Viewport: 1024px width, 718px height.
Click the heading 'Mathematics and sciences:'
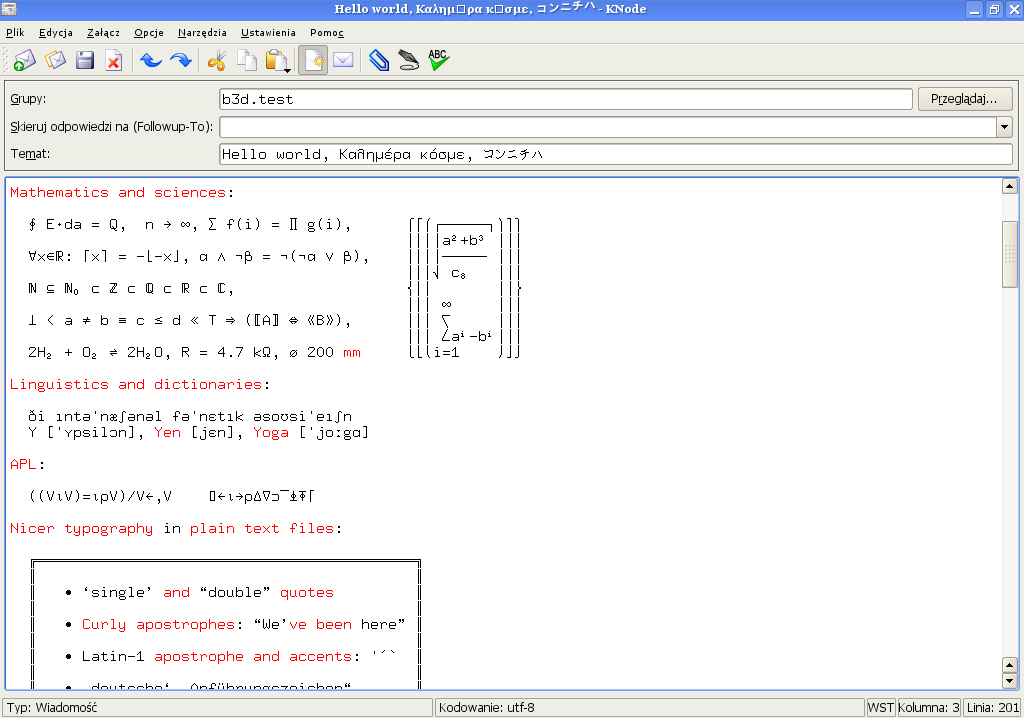(x=122, y=193)
